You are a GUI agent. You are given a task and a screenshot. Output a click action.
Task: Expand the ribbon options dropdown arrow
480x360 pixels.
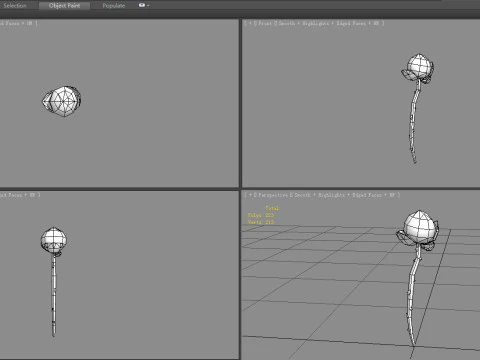click(x=148, y=6)
